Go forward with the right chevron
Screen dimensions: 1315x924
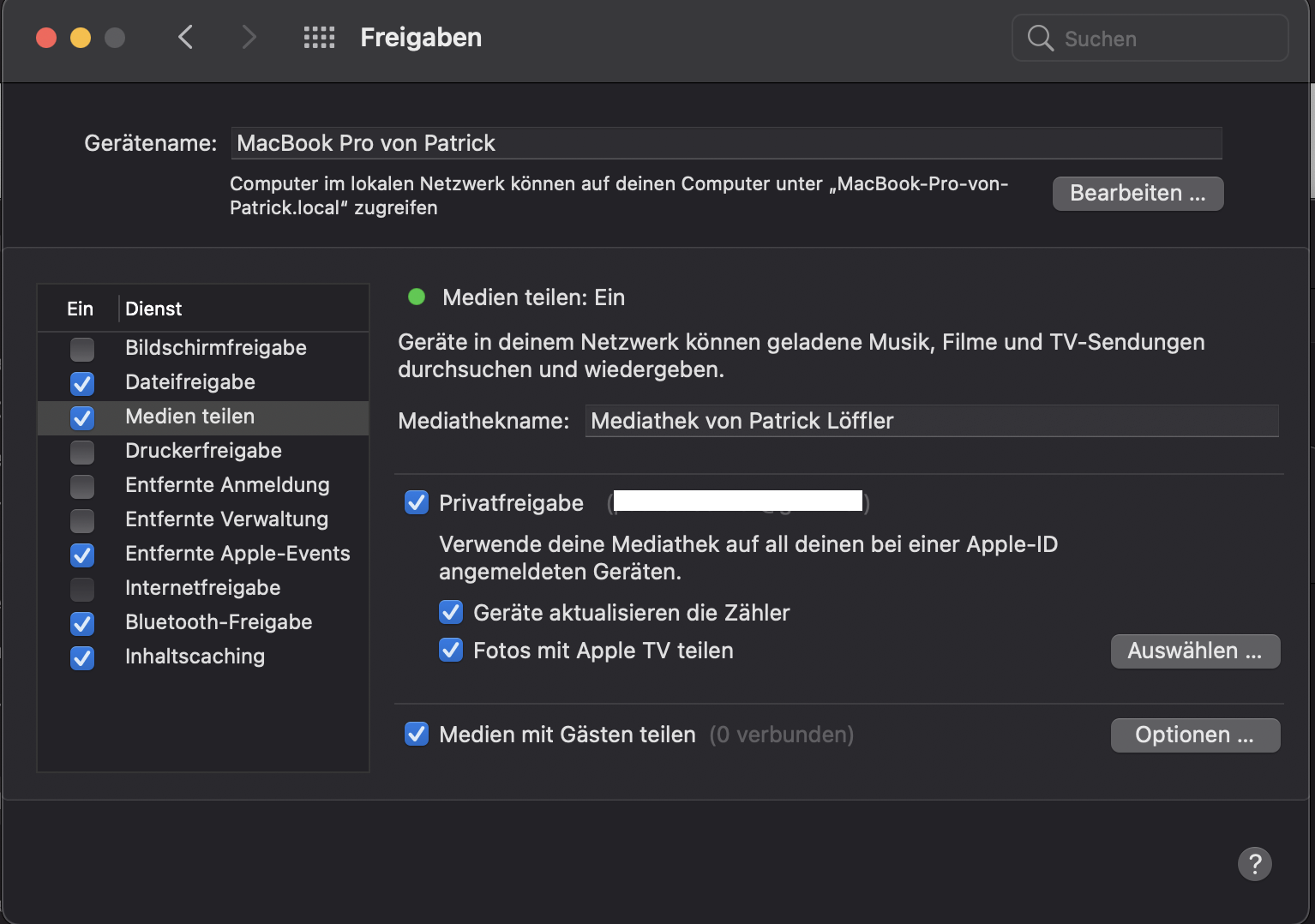tap(249, 37)
